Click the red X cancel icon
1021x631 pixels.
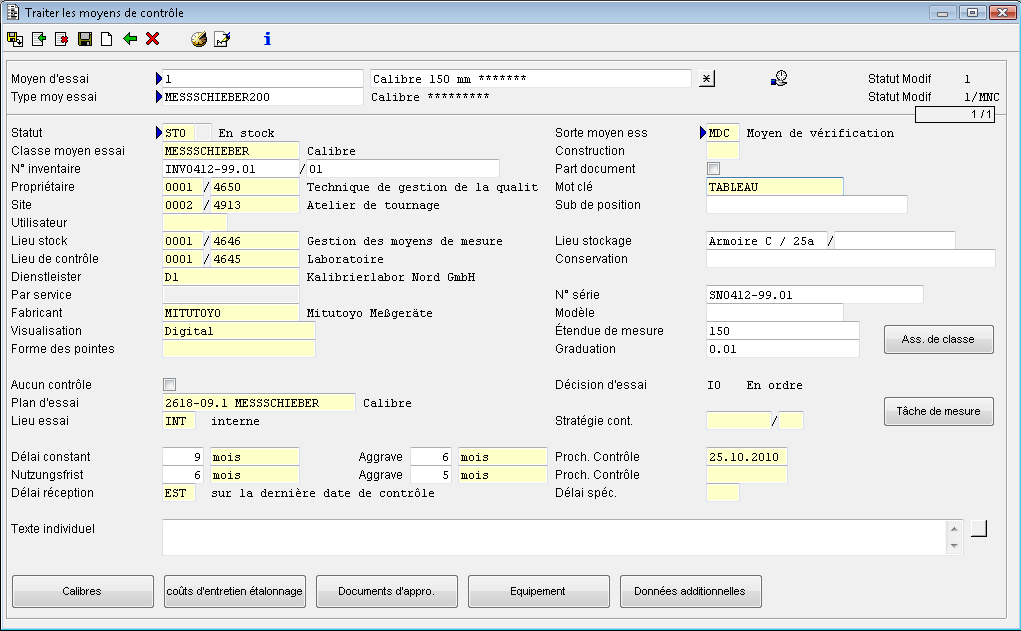click(x=152, y=39)
